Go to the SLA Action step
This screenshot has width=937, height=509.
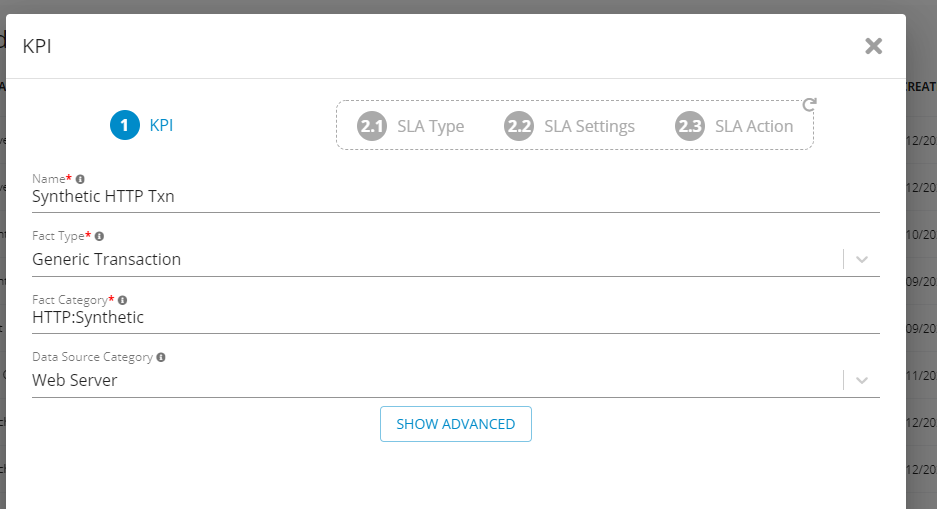point(753,127)
